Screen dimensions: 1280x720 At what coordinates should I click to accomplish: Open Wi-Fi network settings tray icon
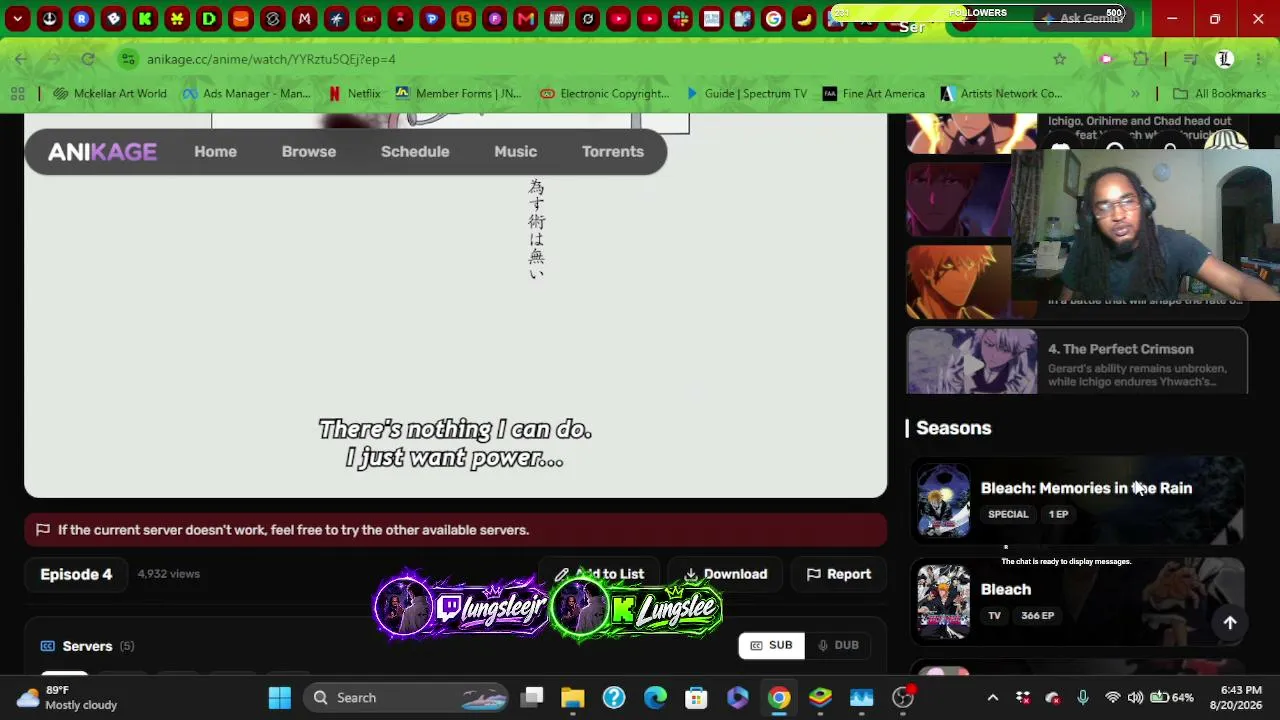(x=1112, y=697)
